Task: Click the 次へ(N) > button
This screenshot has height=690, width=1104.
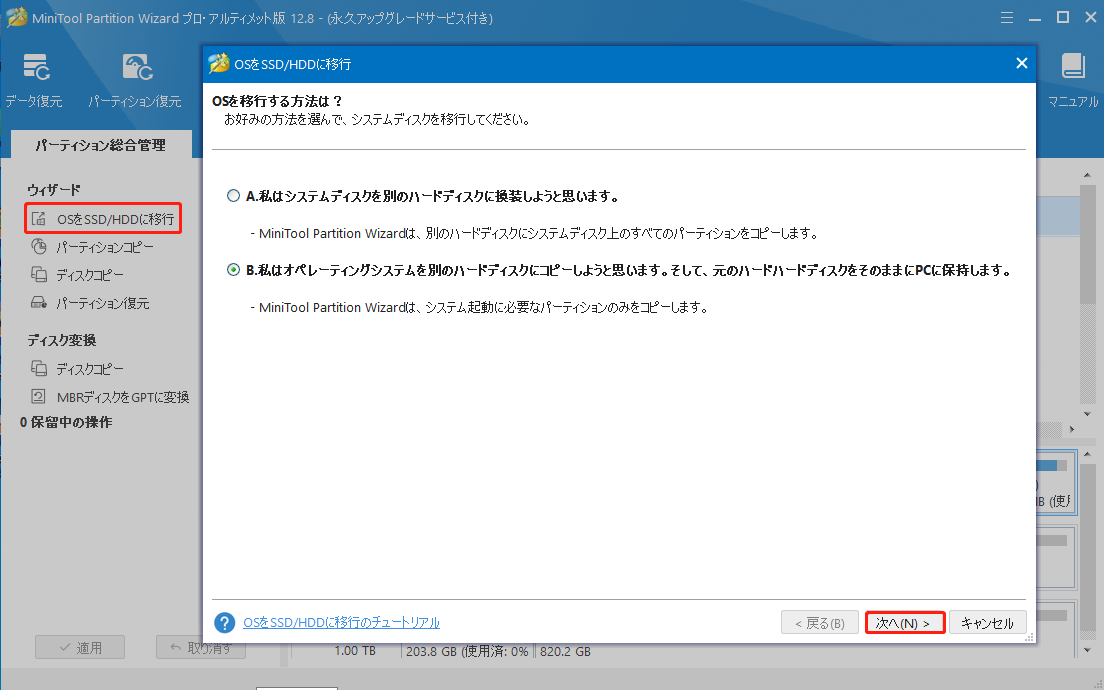Action: tap(905, 623)
